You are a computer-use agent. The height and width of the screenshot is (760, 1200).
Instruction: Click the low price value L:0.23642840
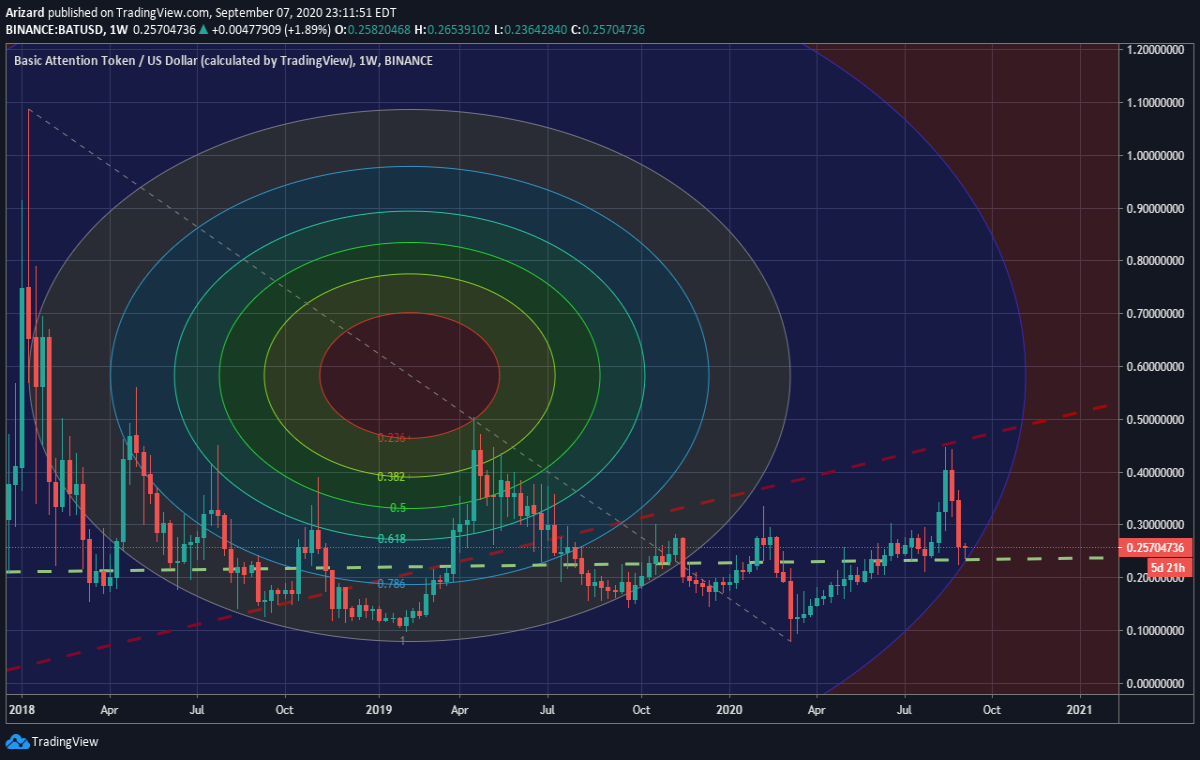pyautogui.click(x=531, y=31)
